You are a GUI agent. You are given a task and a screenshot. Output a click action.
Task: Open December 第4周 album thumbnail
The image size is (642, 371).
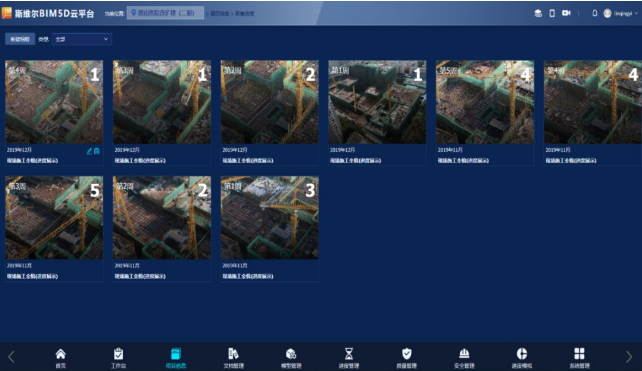tap(54, 102)
